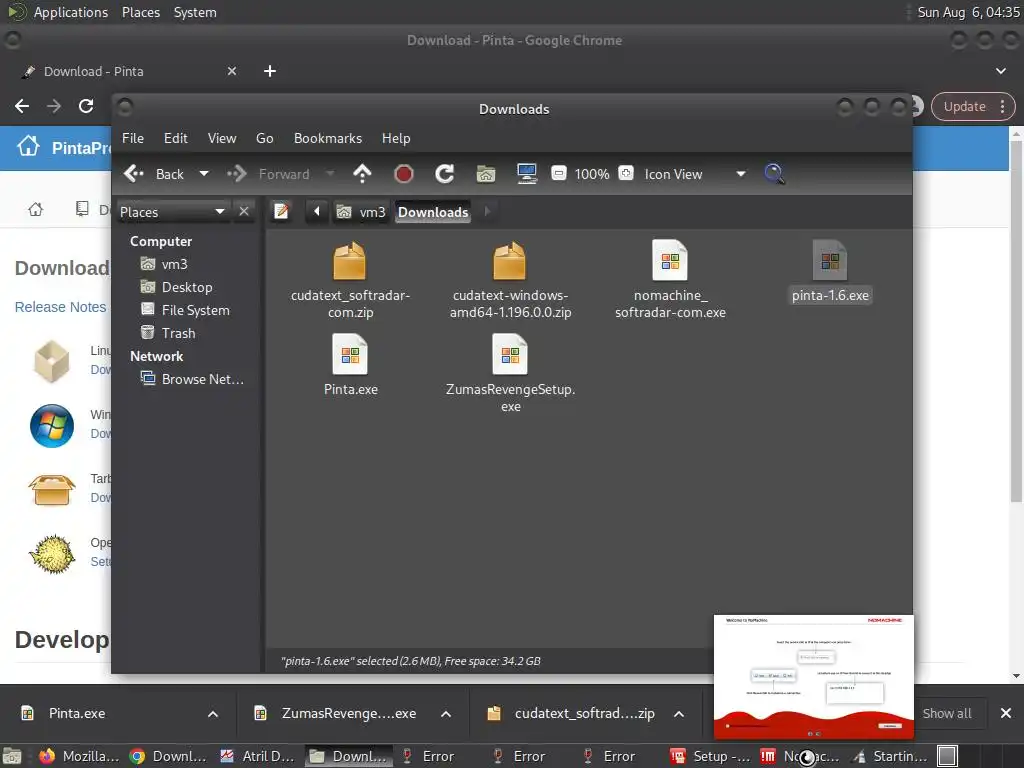Click NoMachine window preview thumbnail
The image size is (1024, 768).
813,677
